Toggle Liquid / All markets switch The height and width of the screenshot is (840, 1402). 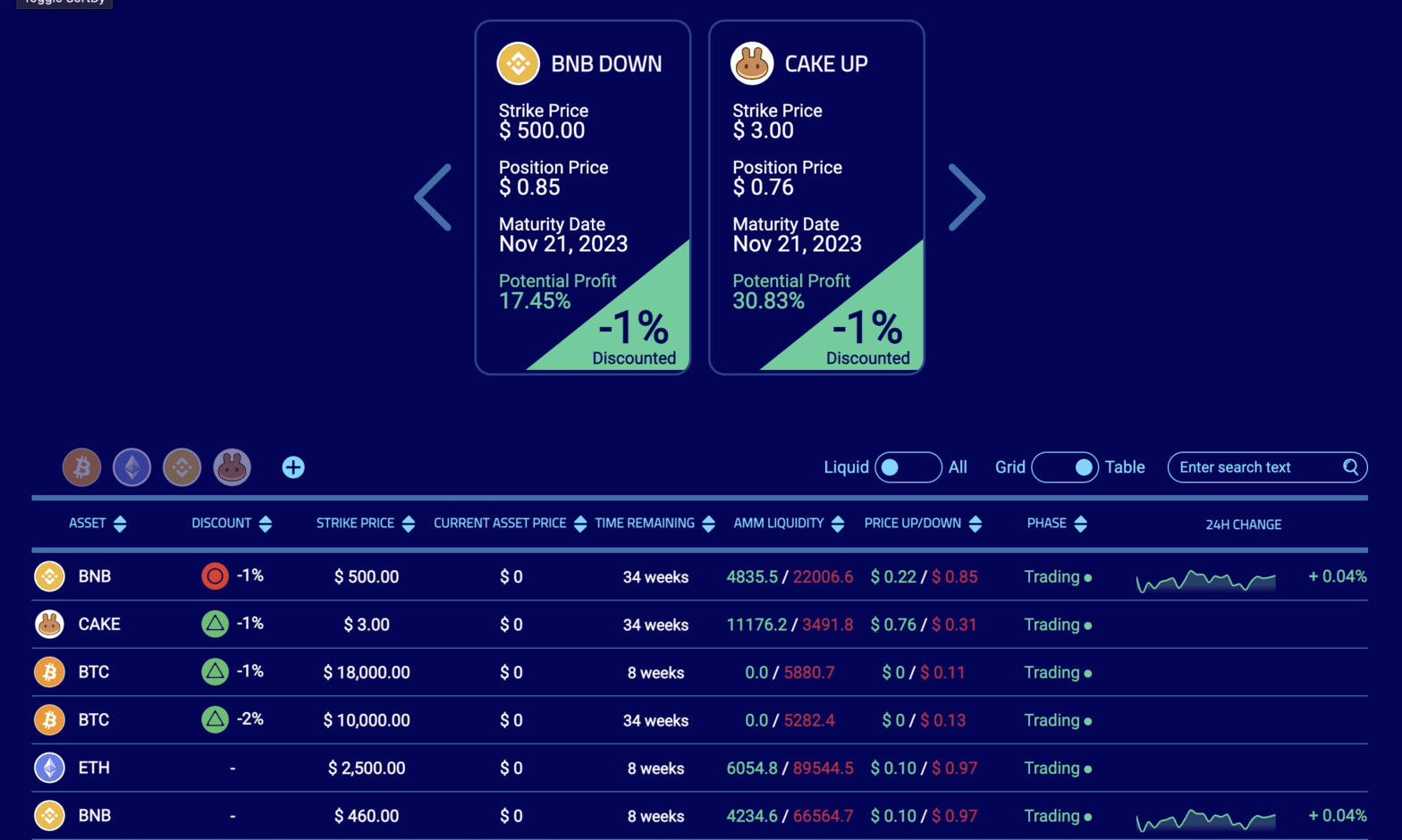tap(908, 467)
